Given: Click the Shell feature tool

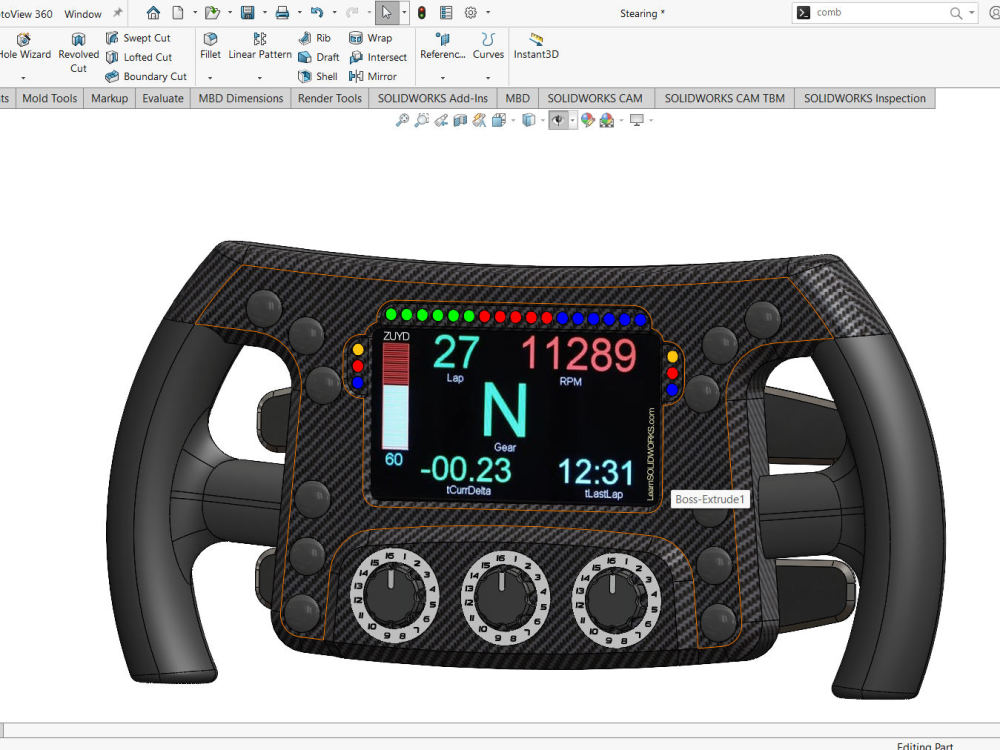Looking at the screenshot, I should click(318, 77).
